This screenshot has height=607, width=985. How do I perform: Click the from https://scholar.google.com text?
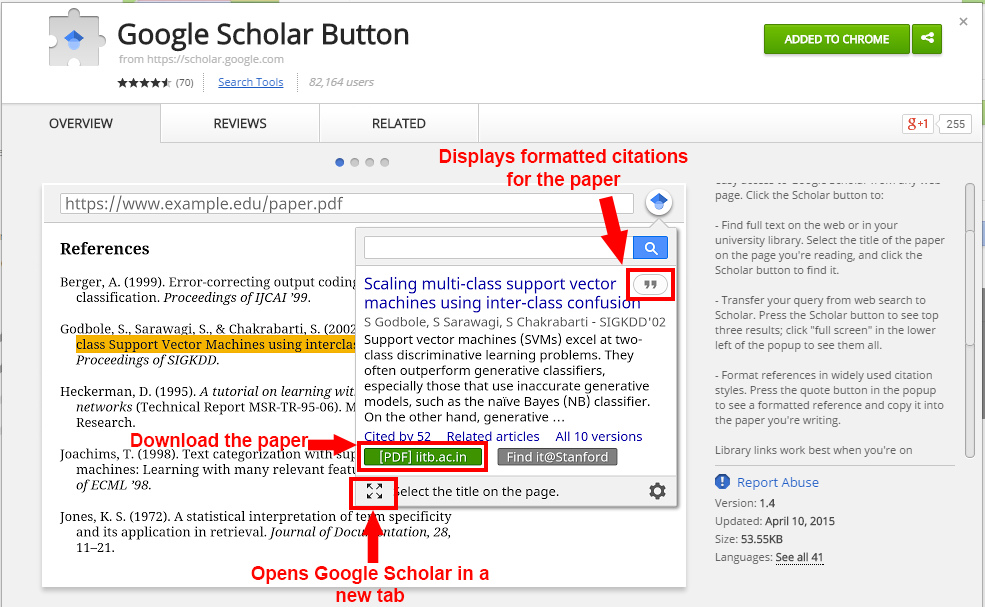(201, 59)
